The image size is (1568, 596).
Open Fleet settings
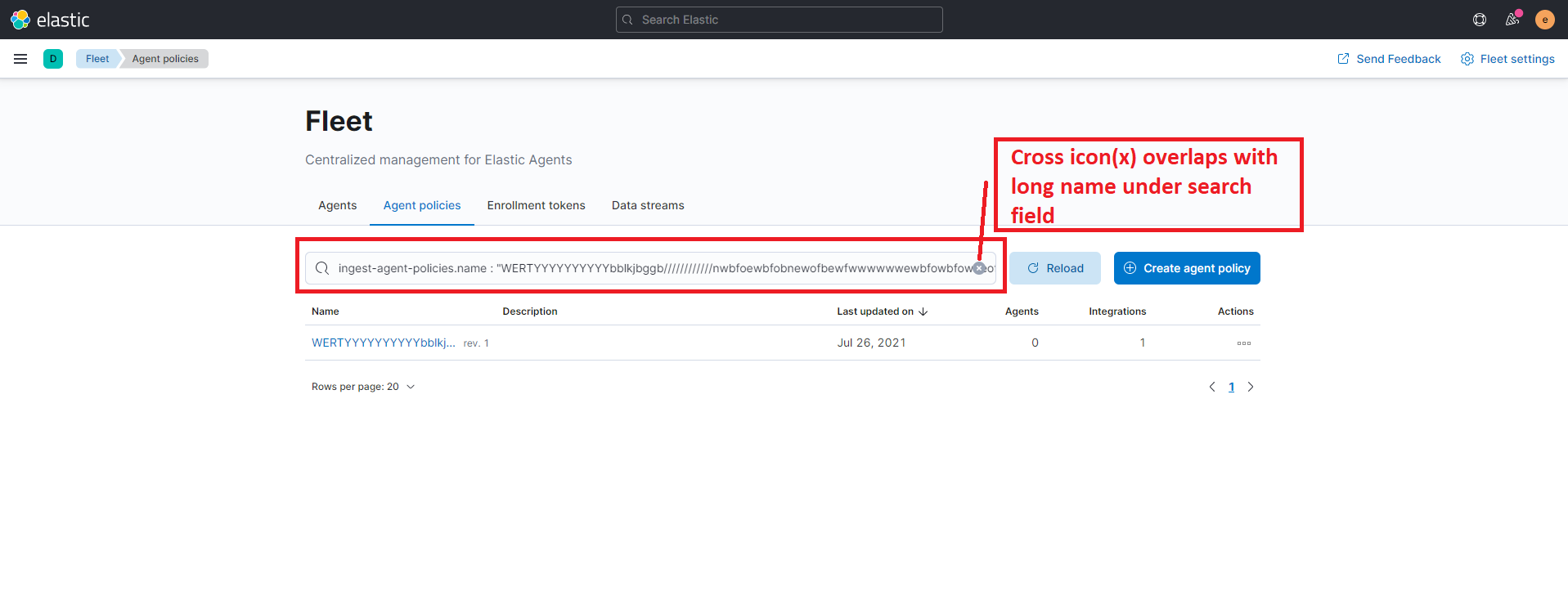point(1507,59)
